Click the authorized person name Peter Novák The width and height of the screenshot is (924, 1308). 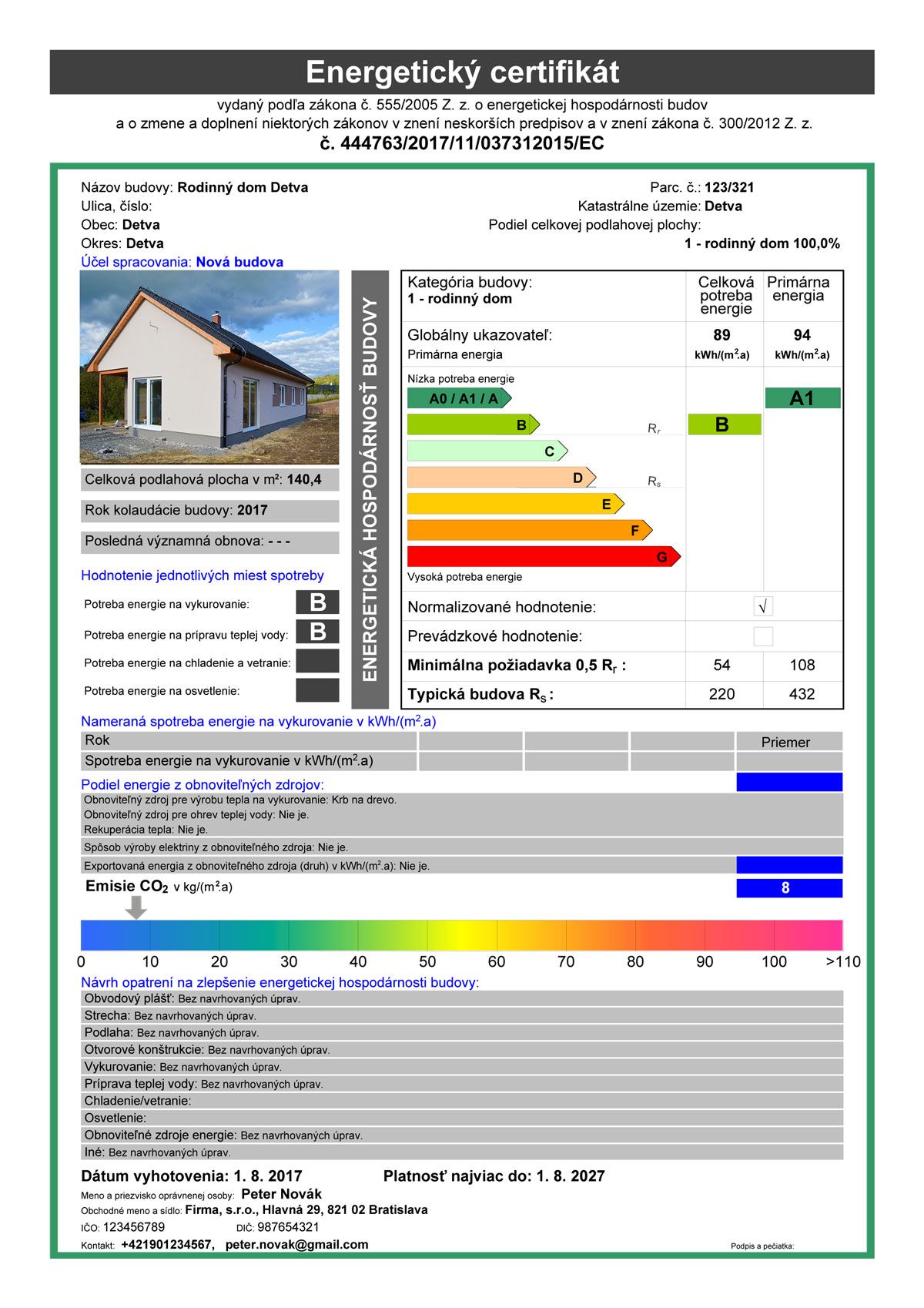pos(281,1194)
